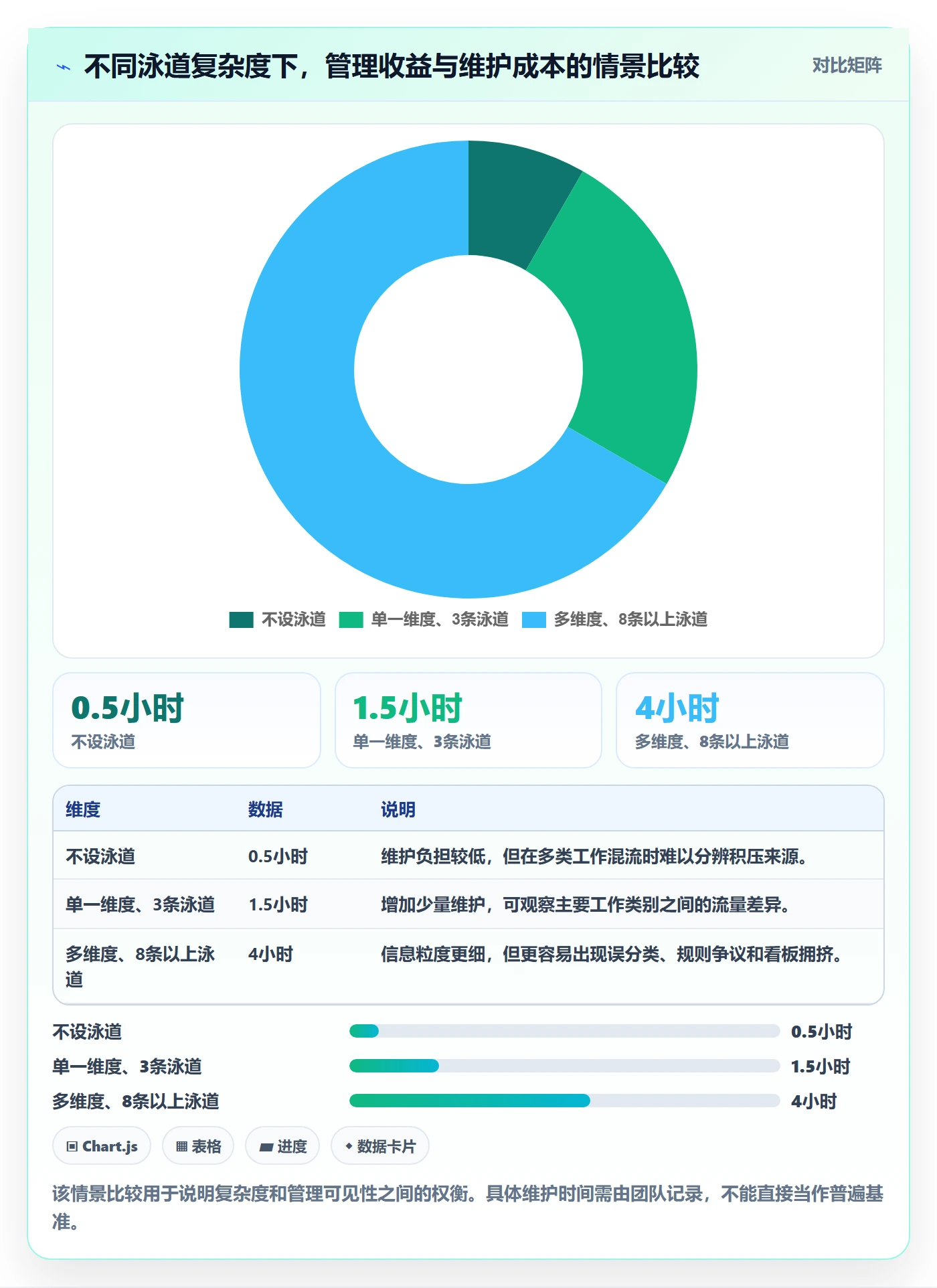
Task: Toggle 单一维度、3条泳道 legend color swatch
Action: (351, 619)
